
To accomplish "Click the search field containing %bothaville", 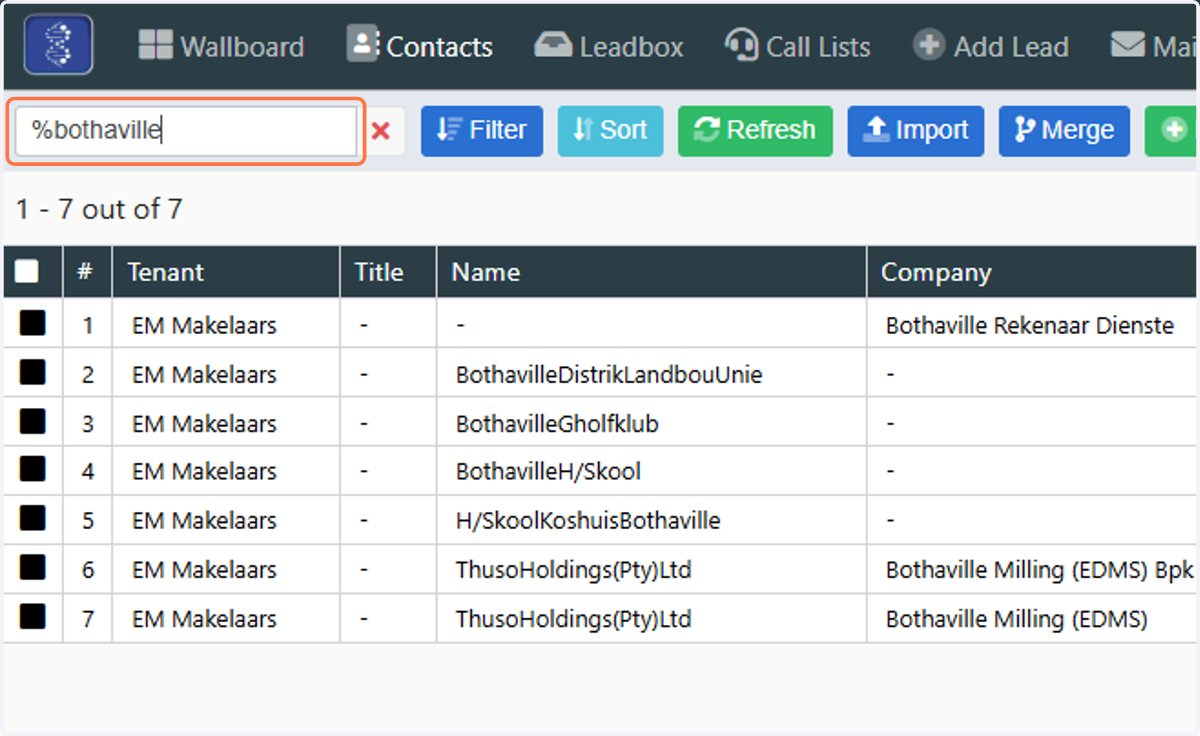I will (186, 131).
